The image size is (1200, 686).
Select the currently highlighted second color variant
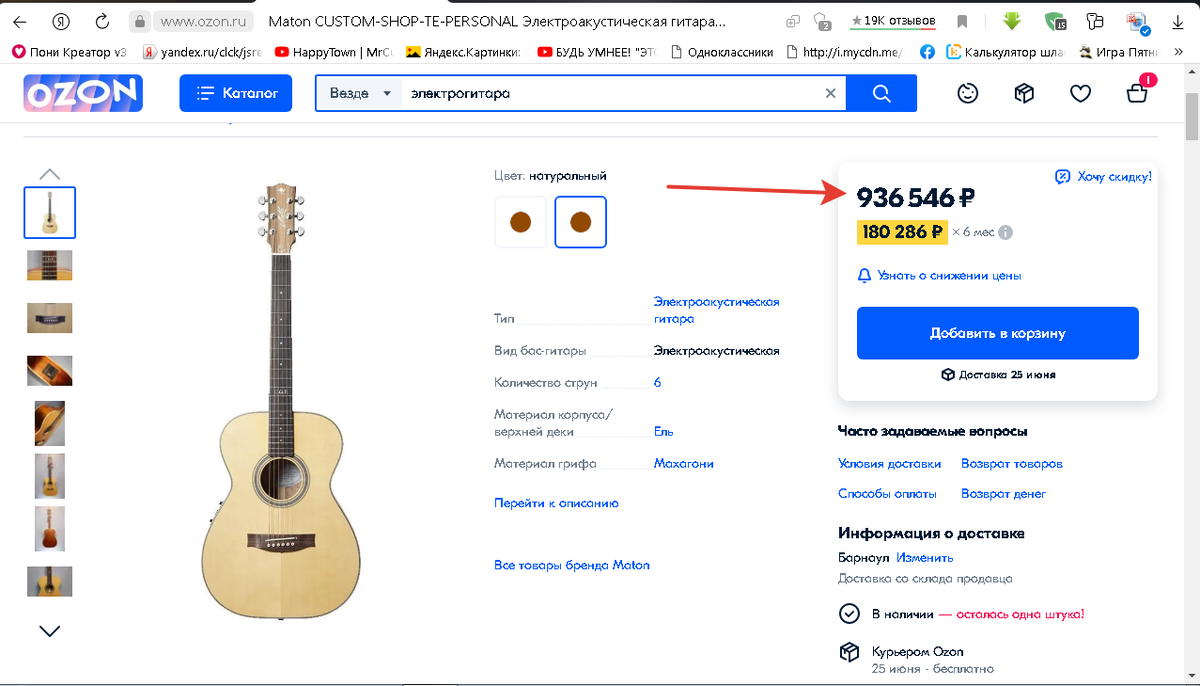580,222
